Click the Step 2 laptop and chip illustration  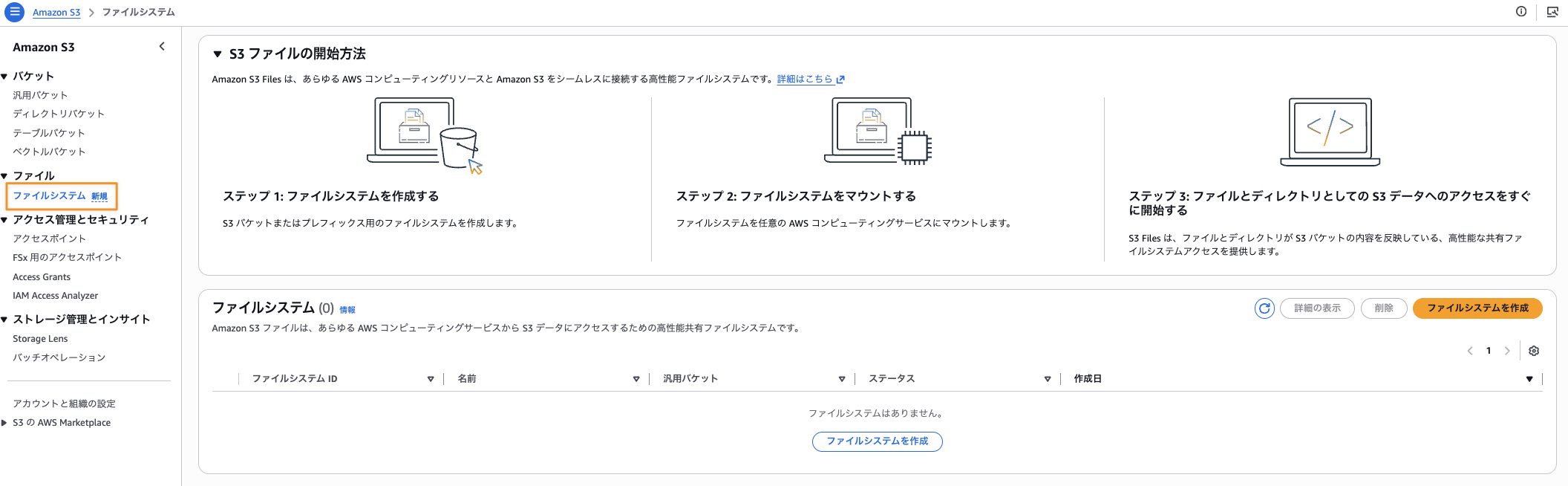[878, 132]
